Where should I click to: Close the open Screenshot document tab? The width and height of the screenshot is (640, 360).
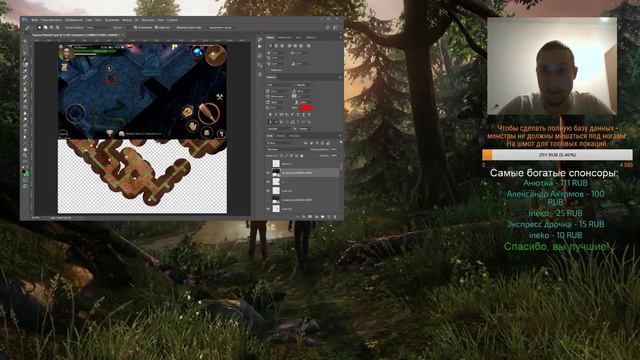pyautogui.click(x=123, y=35)
